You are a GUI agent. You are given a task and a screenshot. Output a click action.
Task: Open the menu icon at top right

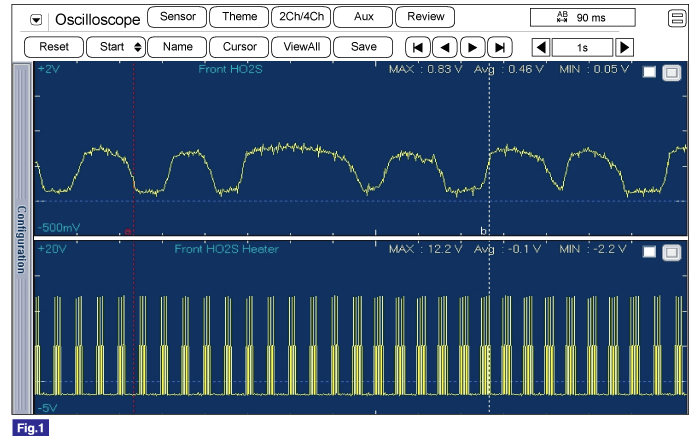[675, 18]
